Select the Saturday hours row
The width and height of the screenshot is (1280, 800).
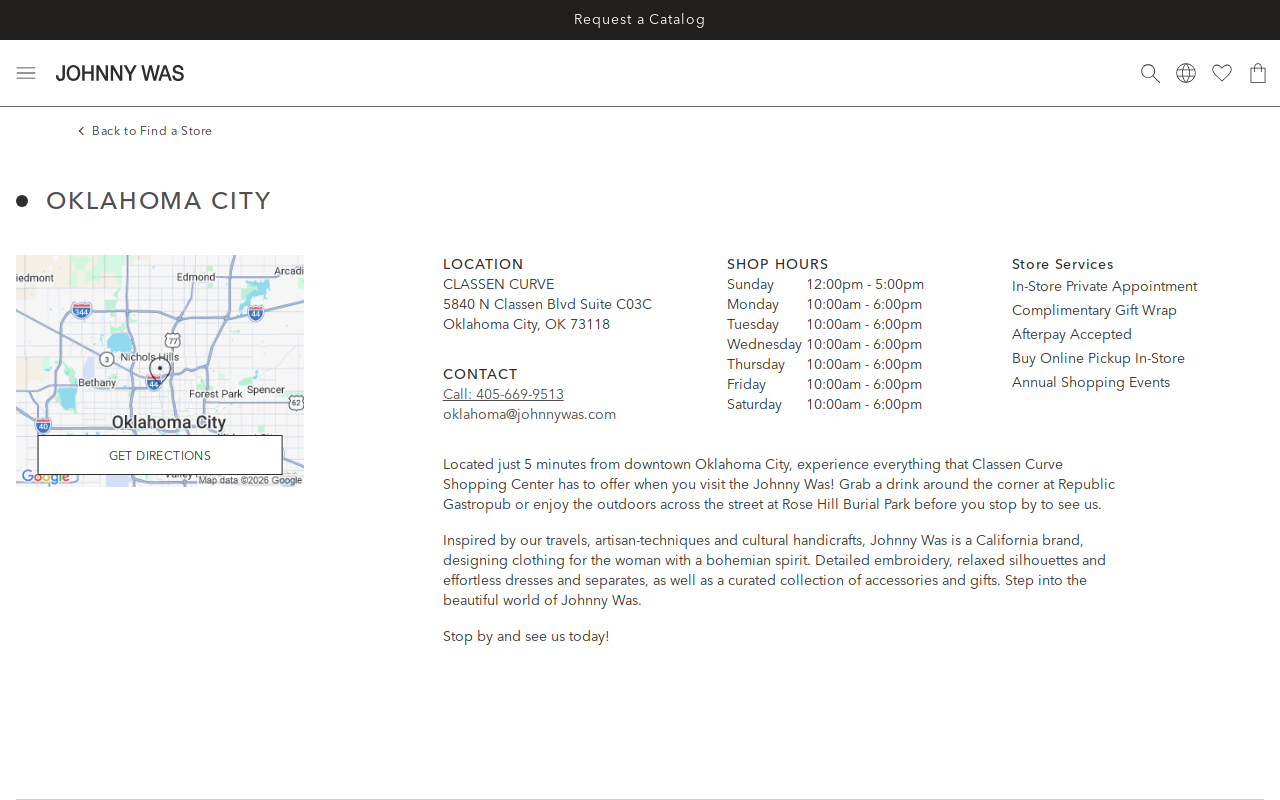824,405
